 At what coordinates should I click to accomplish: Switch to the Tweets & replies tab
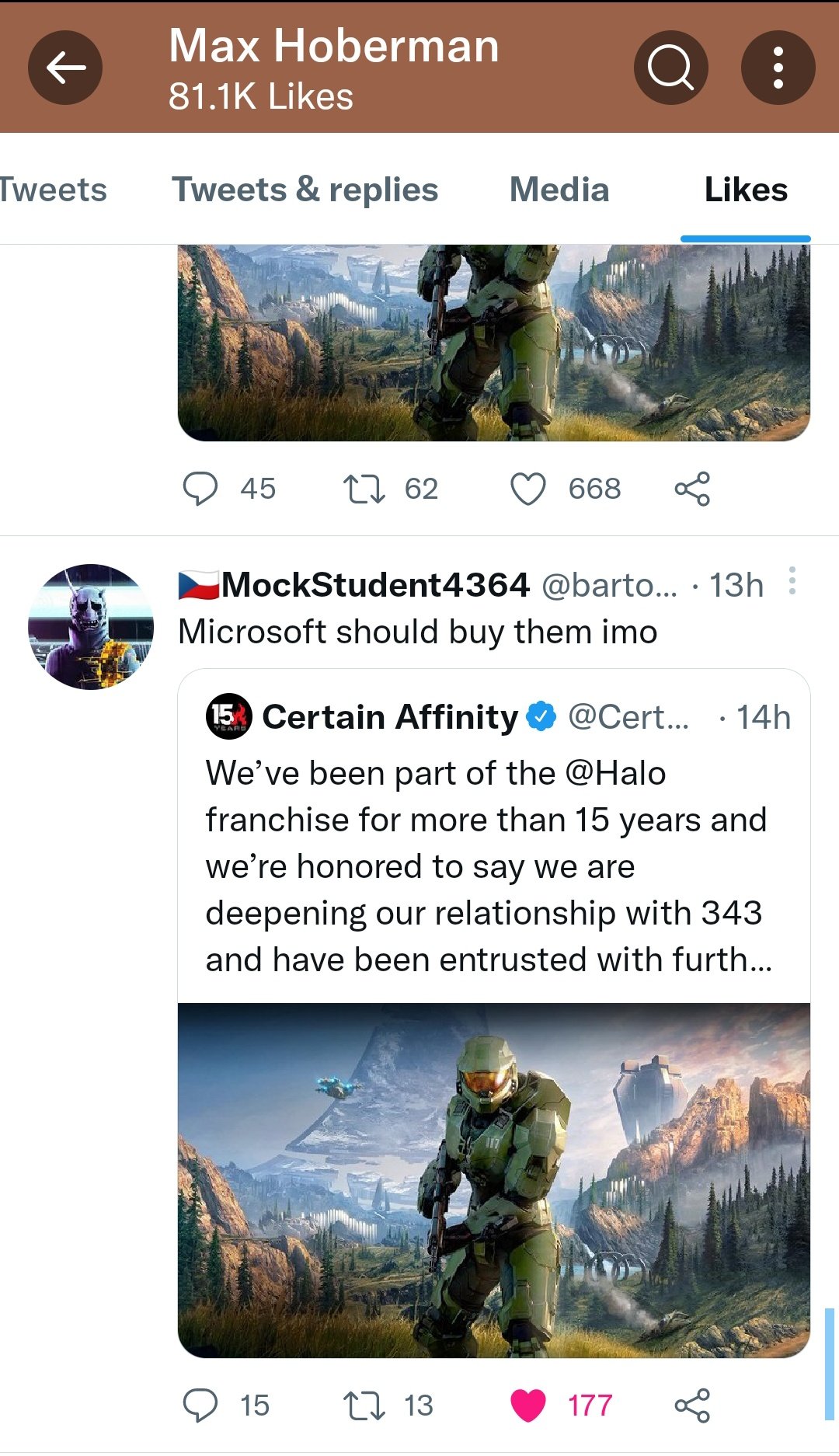[x=305, y=190]
